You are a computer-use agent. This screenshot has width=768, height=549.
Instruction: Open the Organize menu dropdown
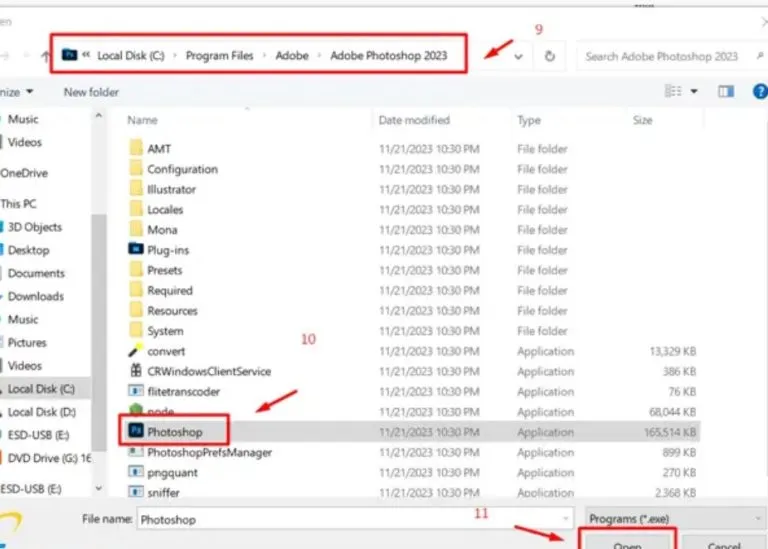tap(16, 92)
